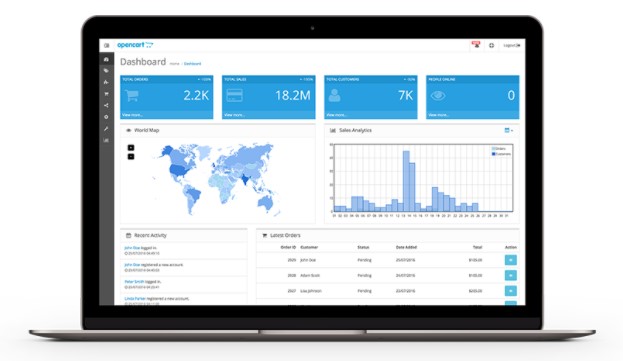Click Australia on the world map
623x361 pixels.
pos(265,203)
